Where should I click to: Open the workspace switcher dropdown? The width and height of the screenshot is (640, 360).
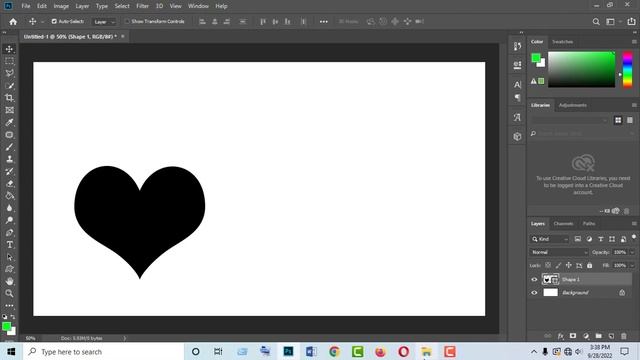[x=612, y=22]
